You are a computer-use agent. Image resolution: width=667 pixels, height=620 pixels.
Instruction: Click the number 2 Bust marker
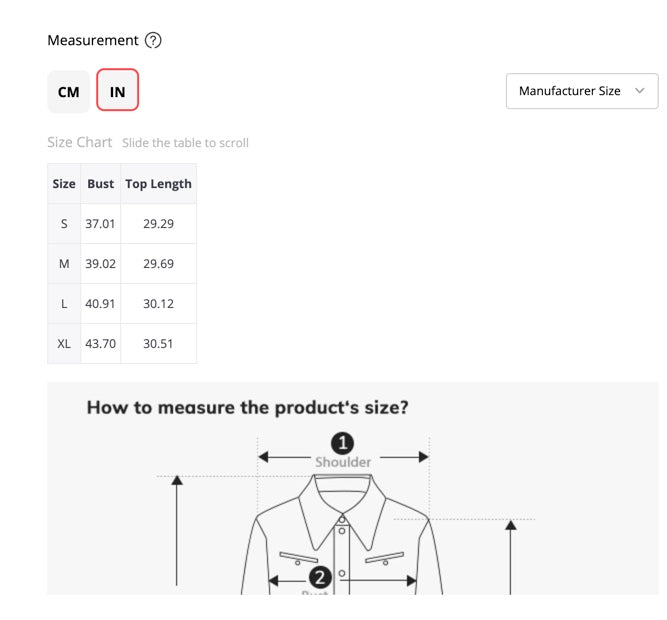pos(320,577)
